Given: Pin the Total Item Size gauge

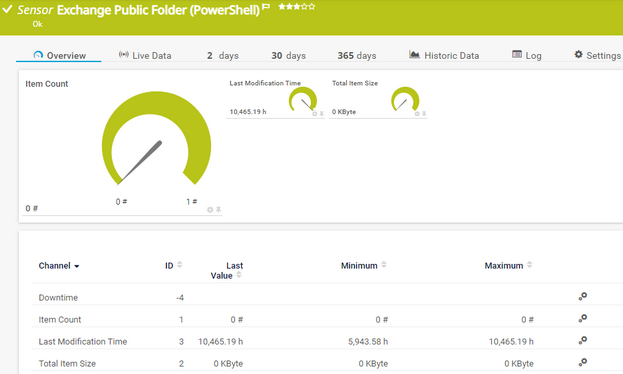Looking at the screenshot, I should point(424,114).
